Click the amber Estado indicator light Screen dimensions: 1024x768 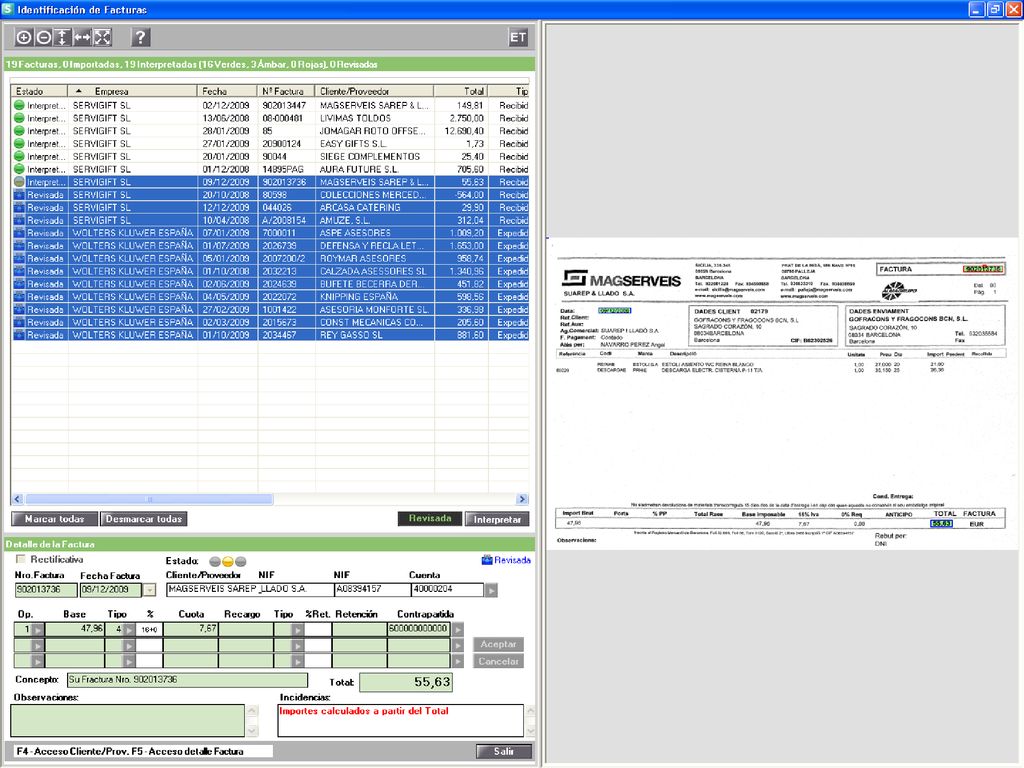pos(228,562)
